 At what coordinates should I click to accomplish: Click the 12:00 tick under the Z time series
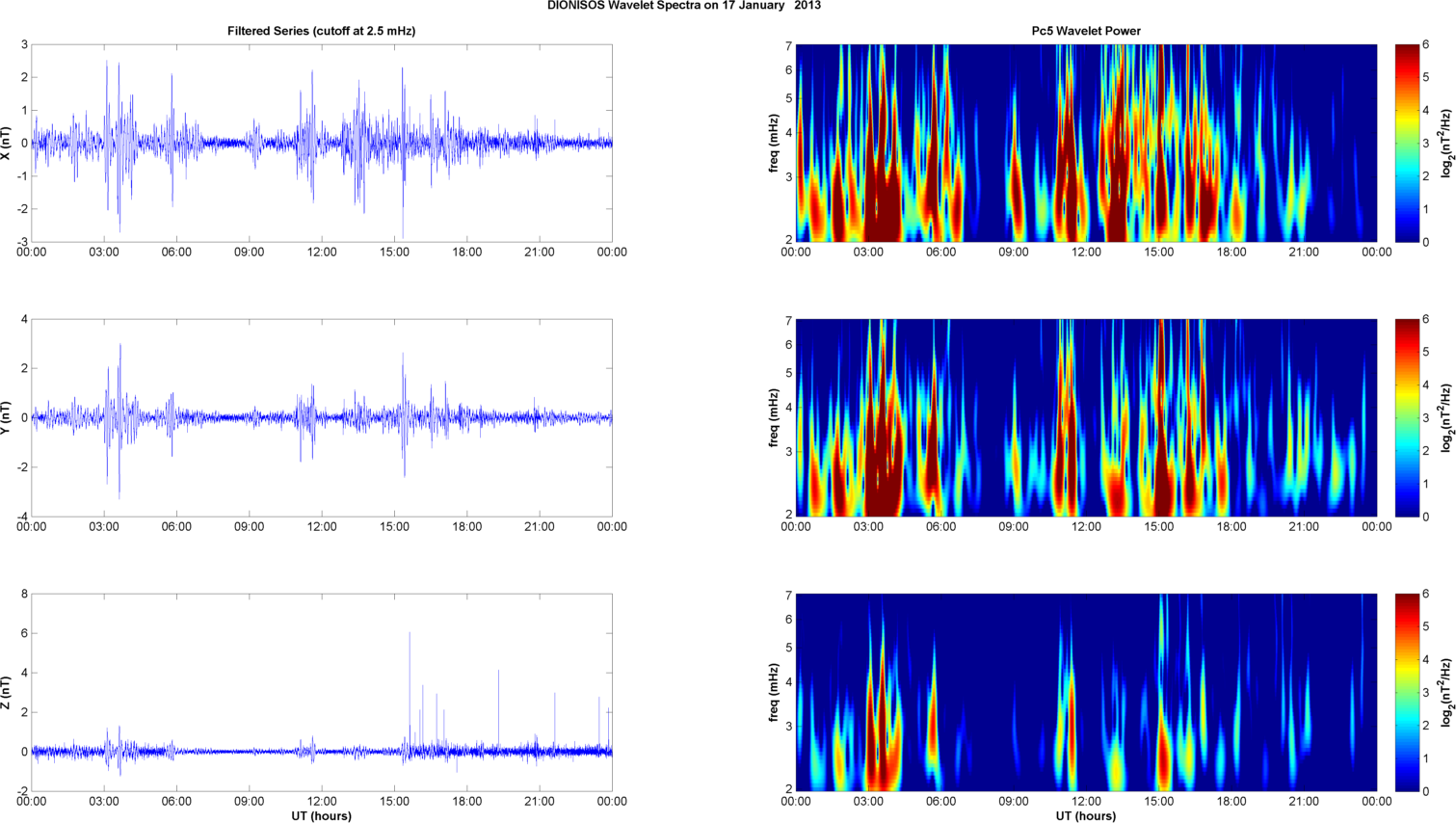click(x=322, y=801)
